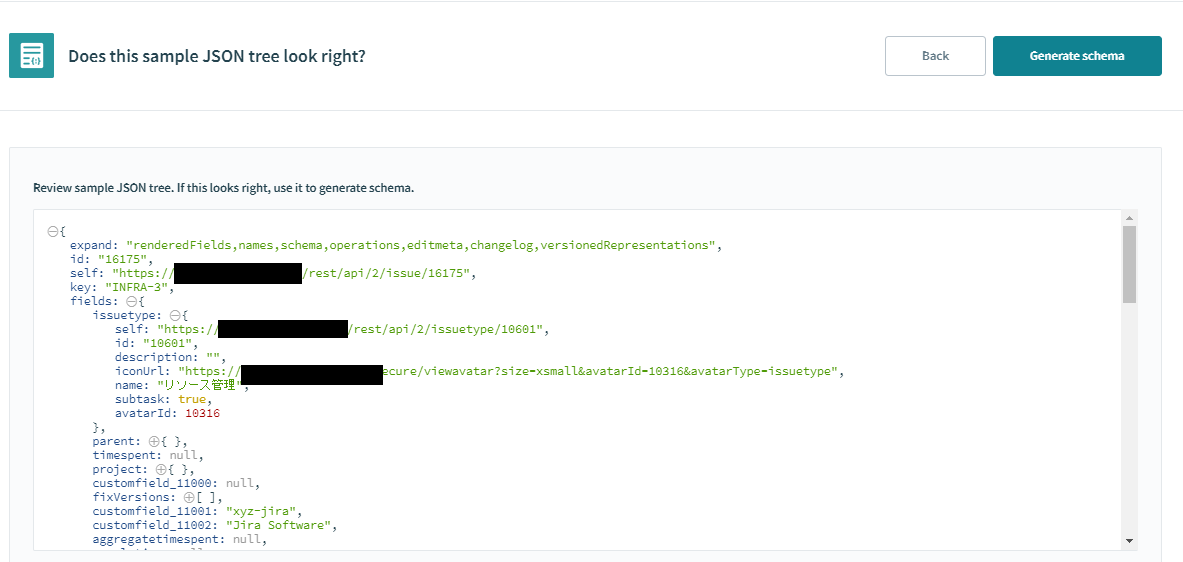This screenshot has width=1183, height=562.
Task: Collapse the root JSON object
Action: (x=53, y=232)
